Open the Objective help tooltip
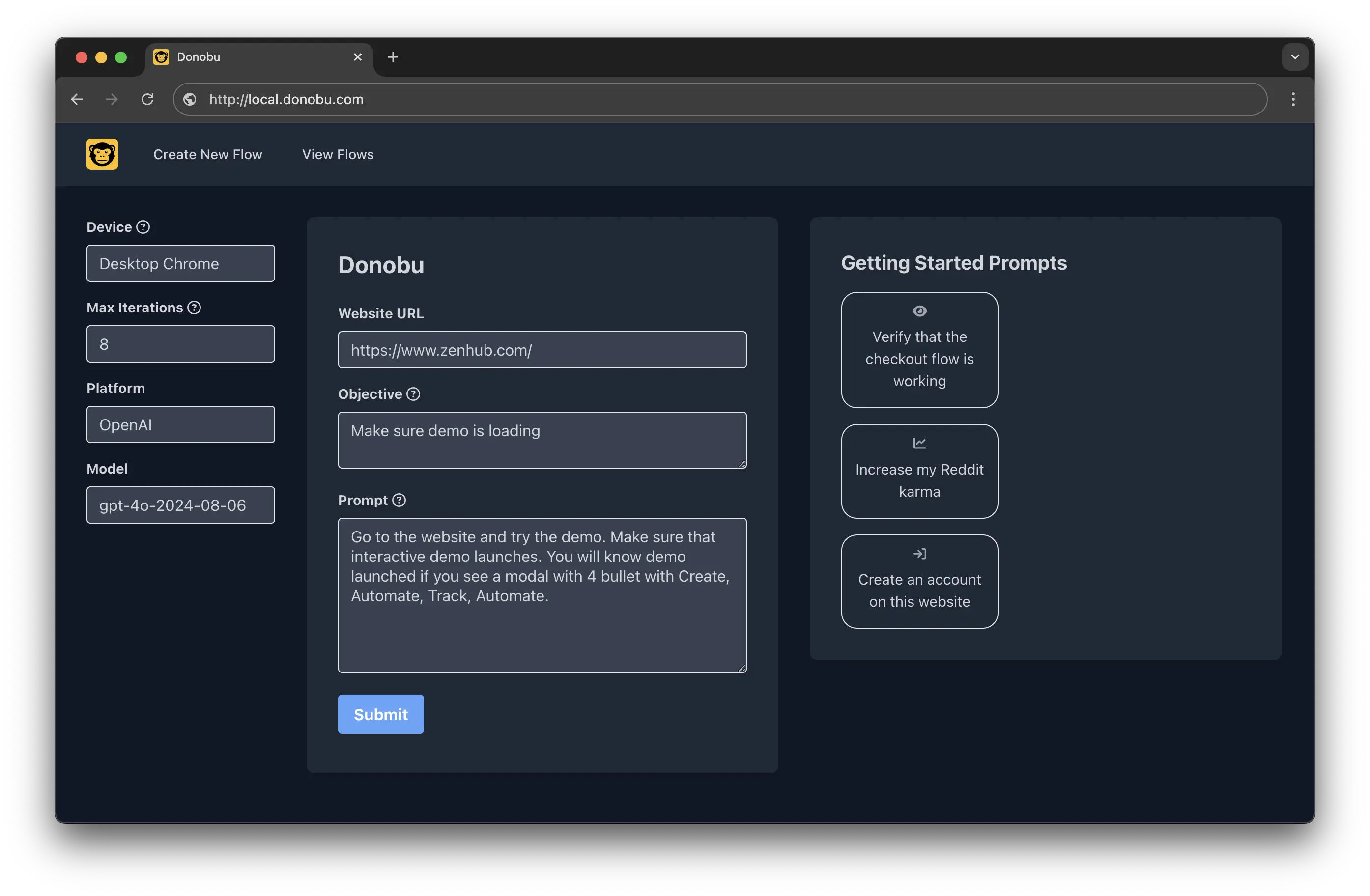This screenshot has height=896, width=1370. click(413, 394)
